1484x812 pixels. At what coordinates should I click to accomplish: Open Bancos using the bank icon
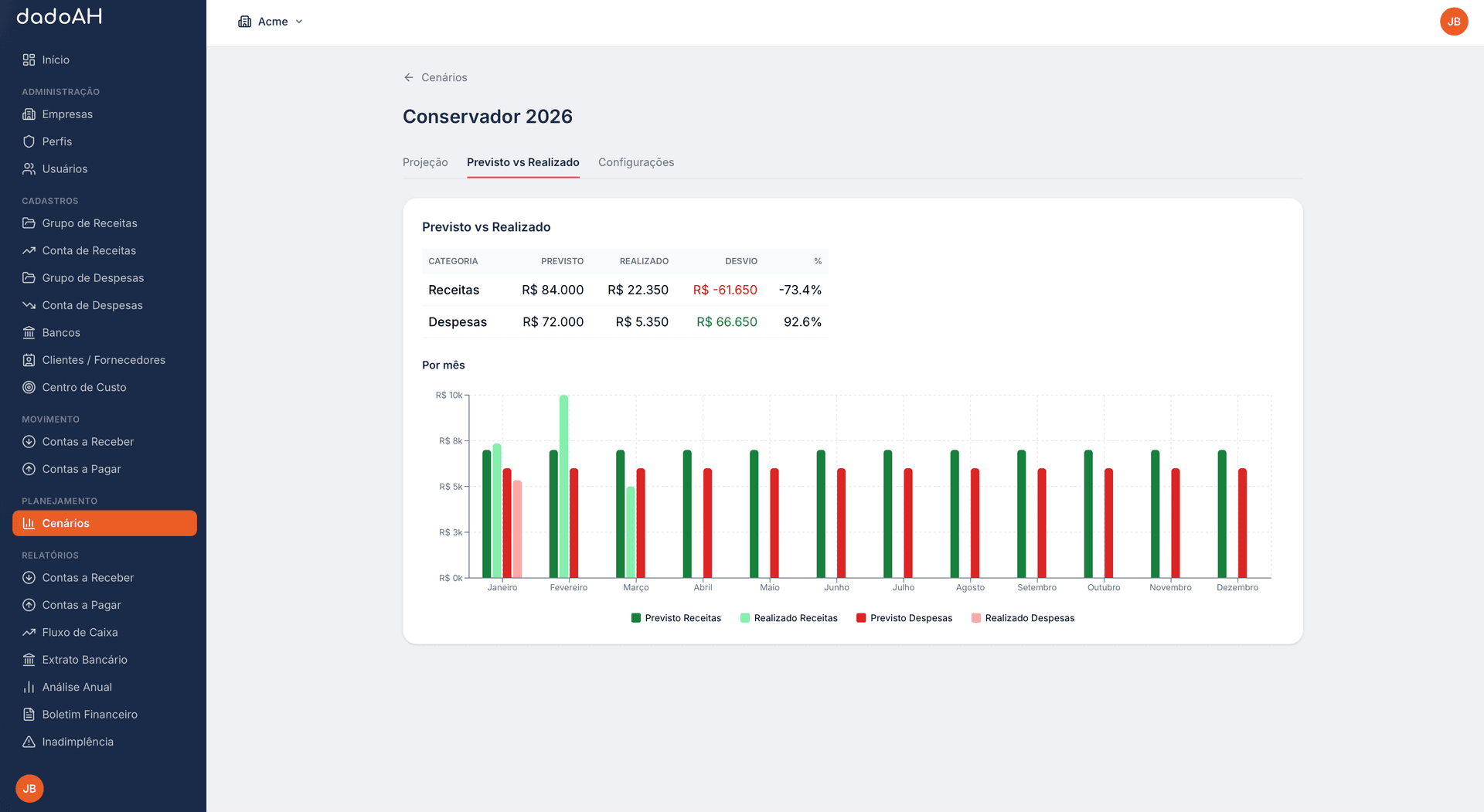[29, 333]
